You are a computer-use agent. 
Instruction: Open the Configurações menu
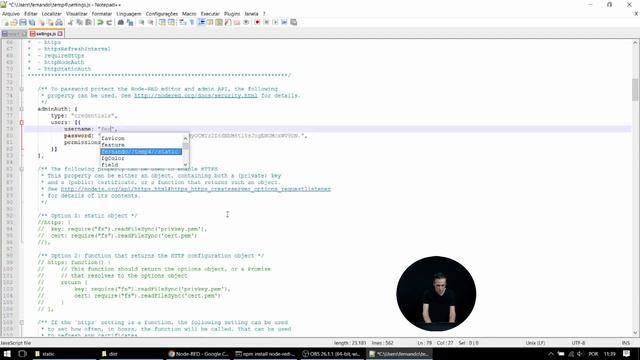point(162,14)
